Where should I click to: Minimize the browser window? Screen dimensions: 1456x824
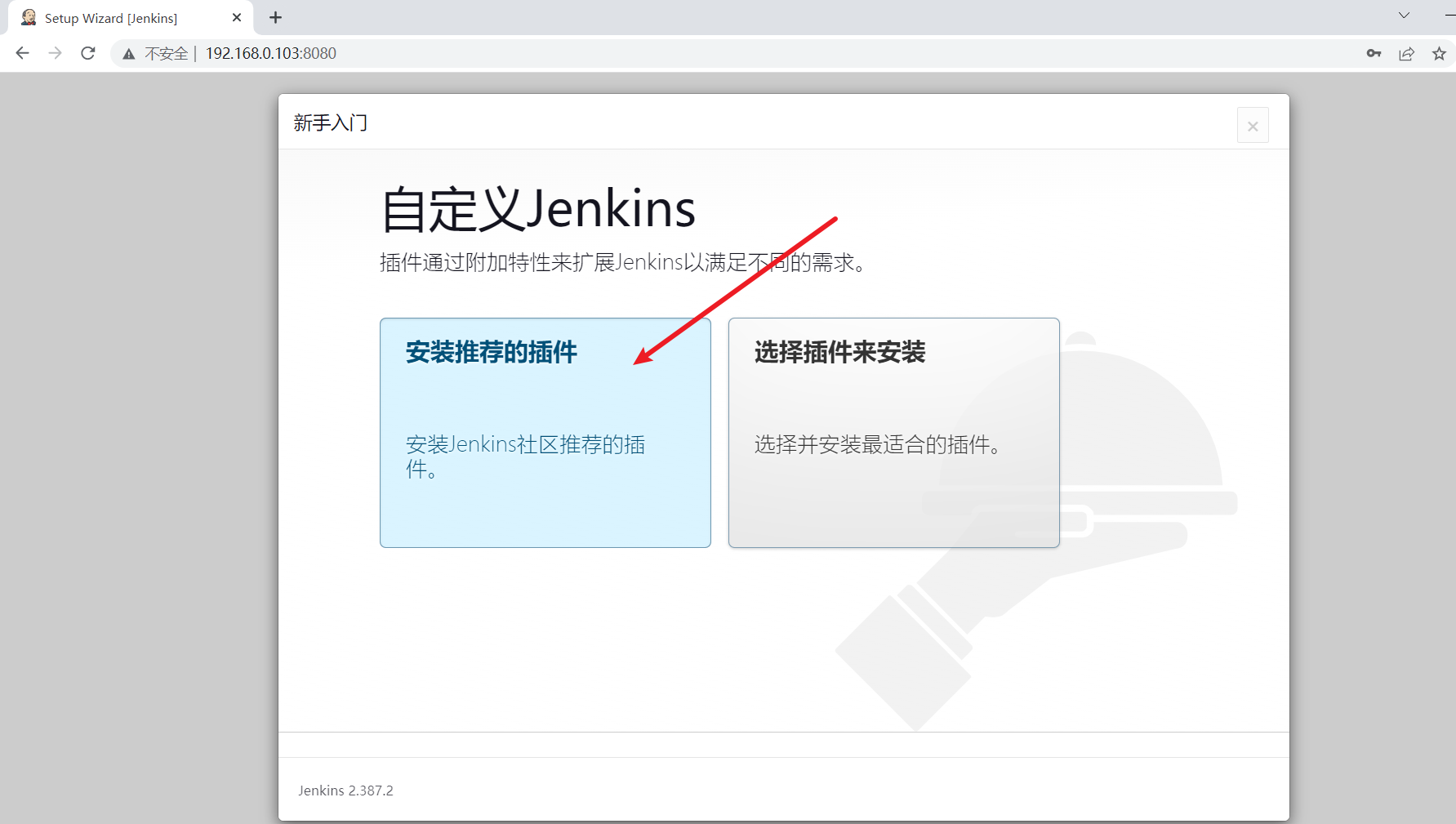click(x=1449, y=16)
